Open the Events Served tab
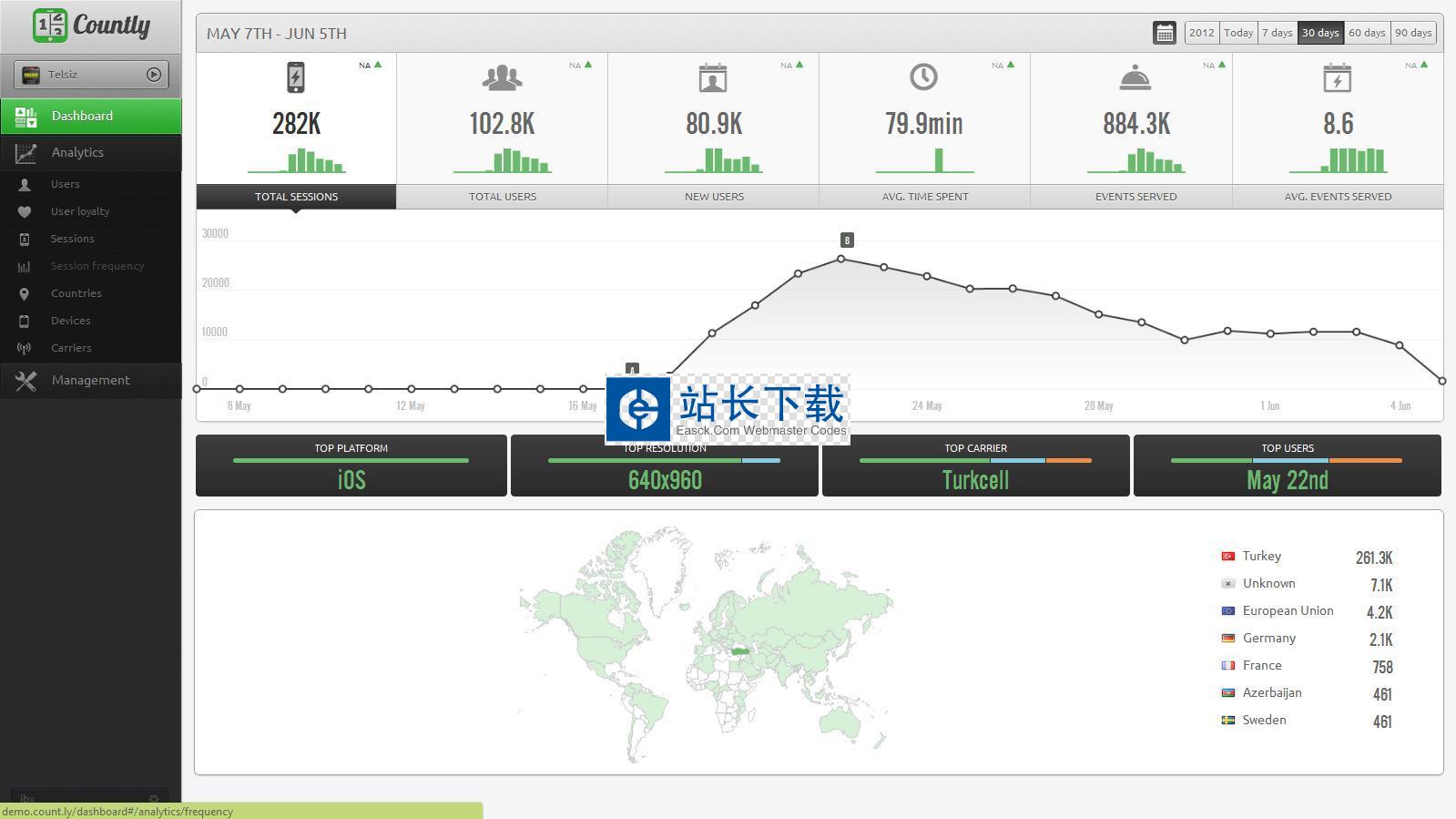 [1135, 196]
